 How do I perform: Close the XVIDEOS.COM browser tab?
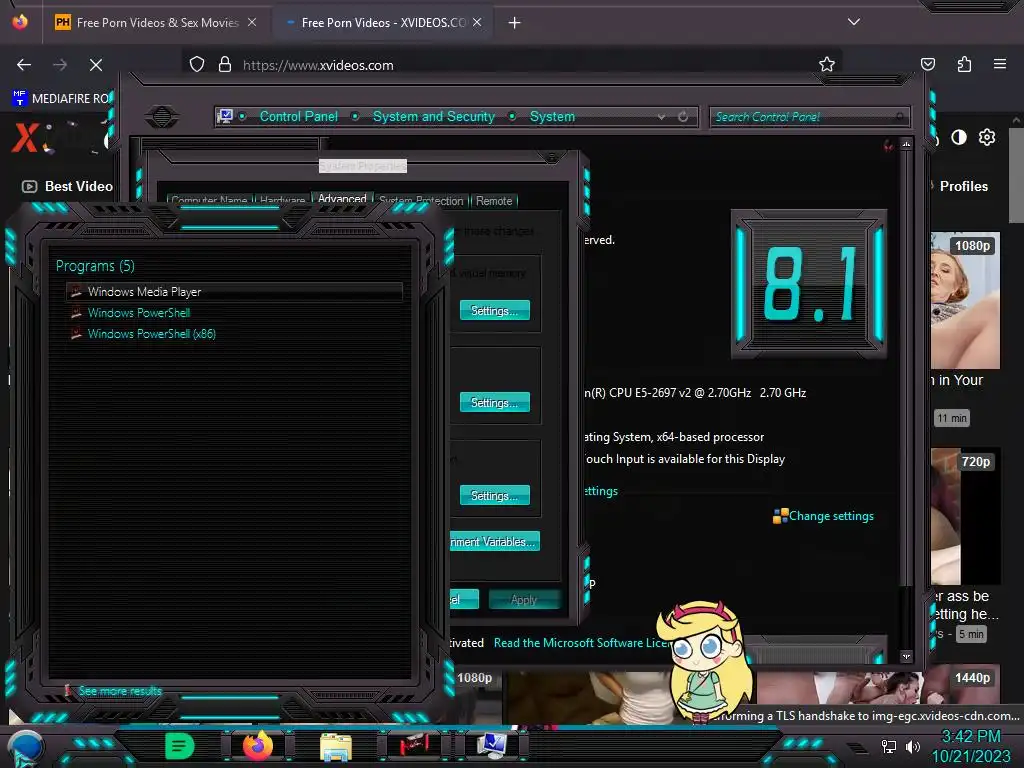click(x=477, y=22)
